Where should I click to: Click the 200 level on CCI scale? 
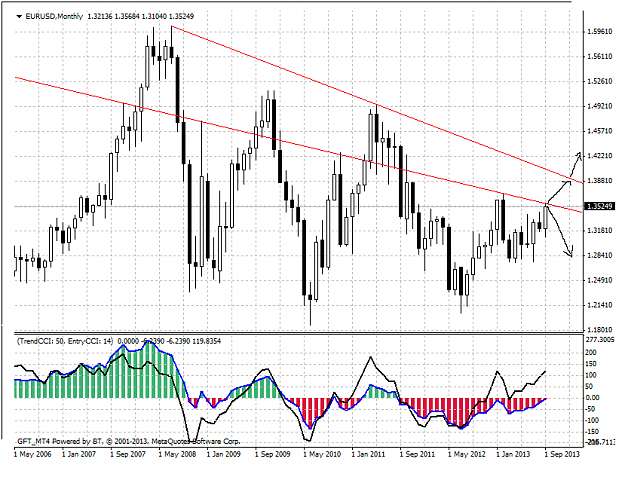pyautogui.click(x=591, y=352)
